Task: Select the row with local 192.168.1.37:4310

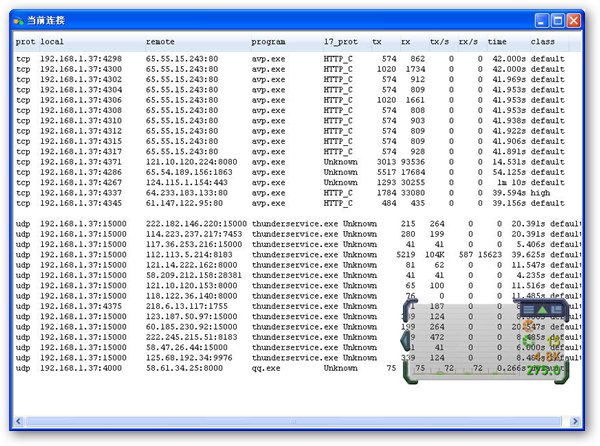Action: coord(290,121)
